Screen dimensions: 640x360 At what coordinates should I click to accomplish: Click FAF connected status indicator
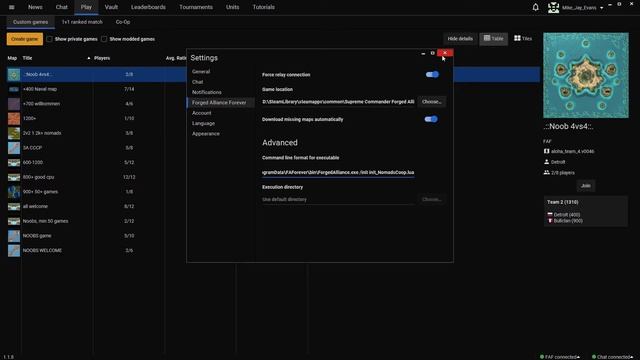tap(560, 357)
